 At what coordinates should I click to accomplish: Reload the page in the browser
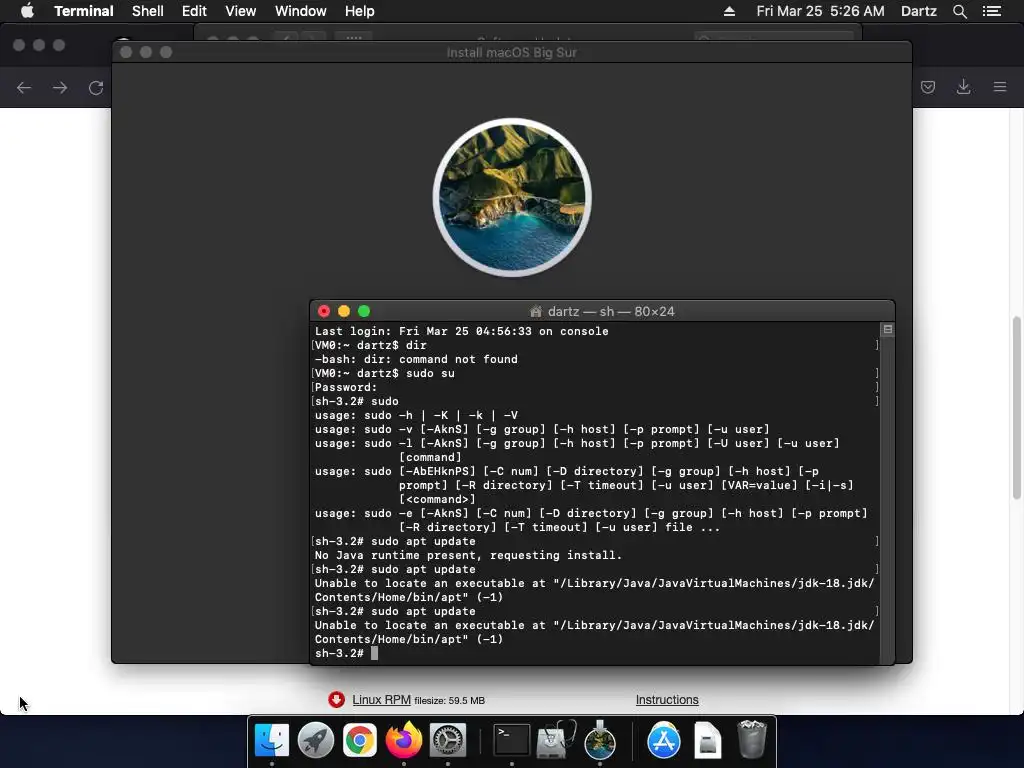coord(96,88)
